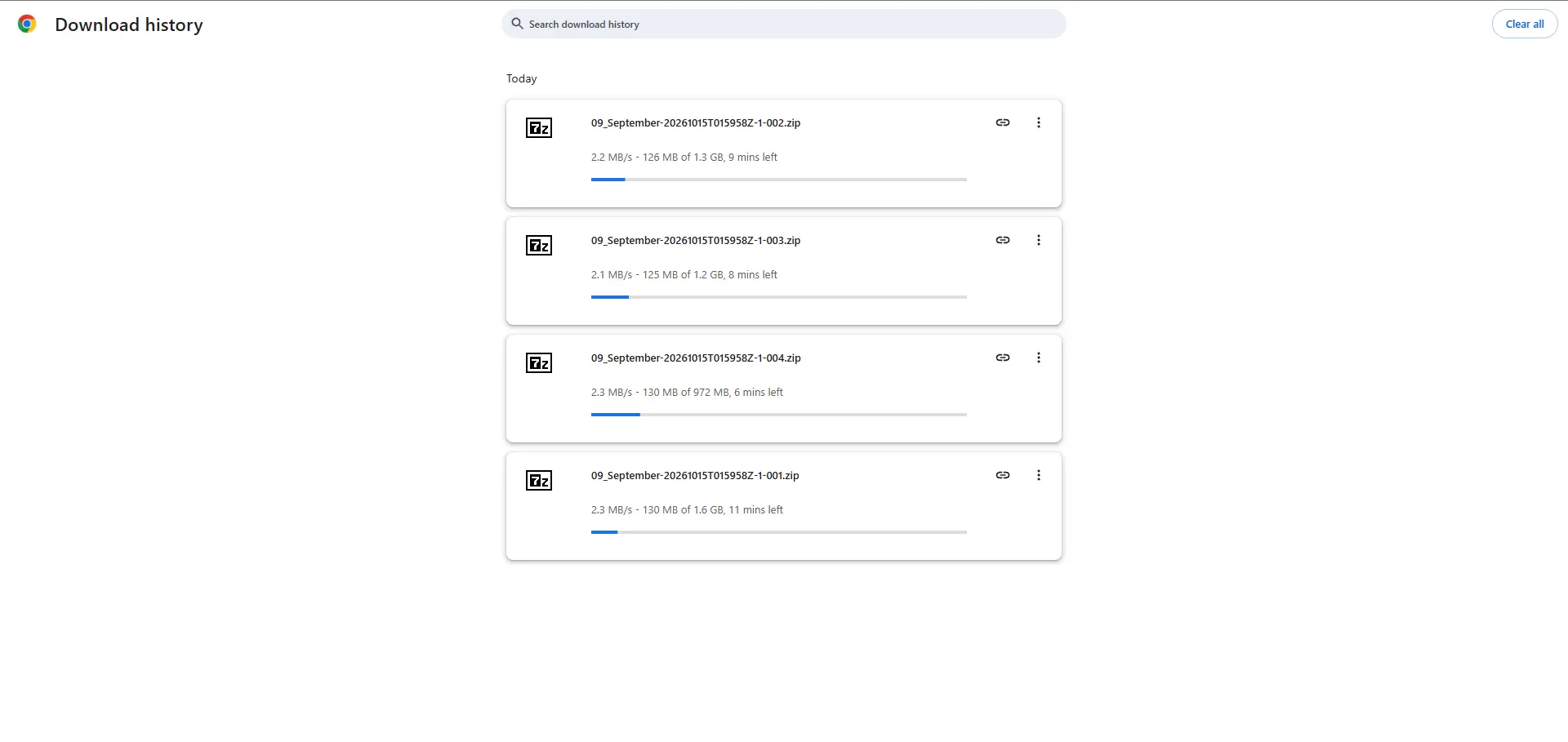Image resolution: width=1568 pixels, height=742 pixels.
Task: Open more actions menu for 1-004.zip
Action: point(1039,358)
